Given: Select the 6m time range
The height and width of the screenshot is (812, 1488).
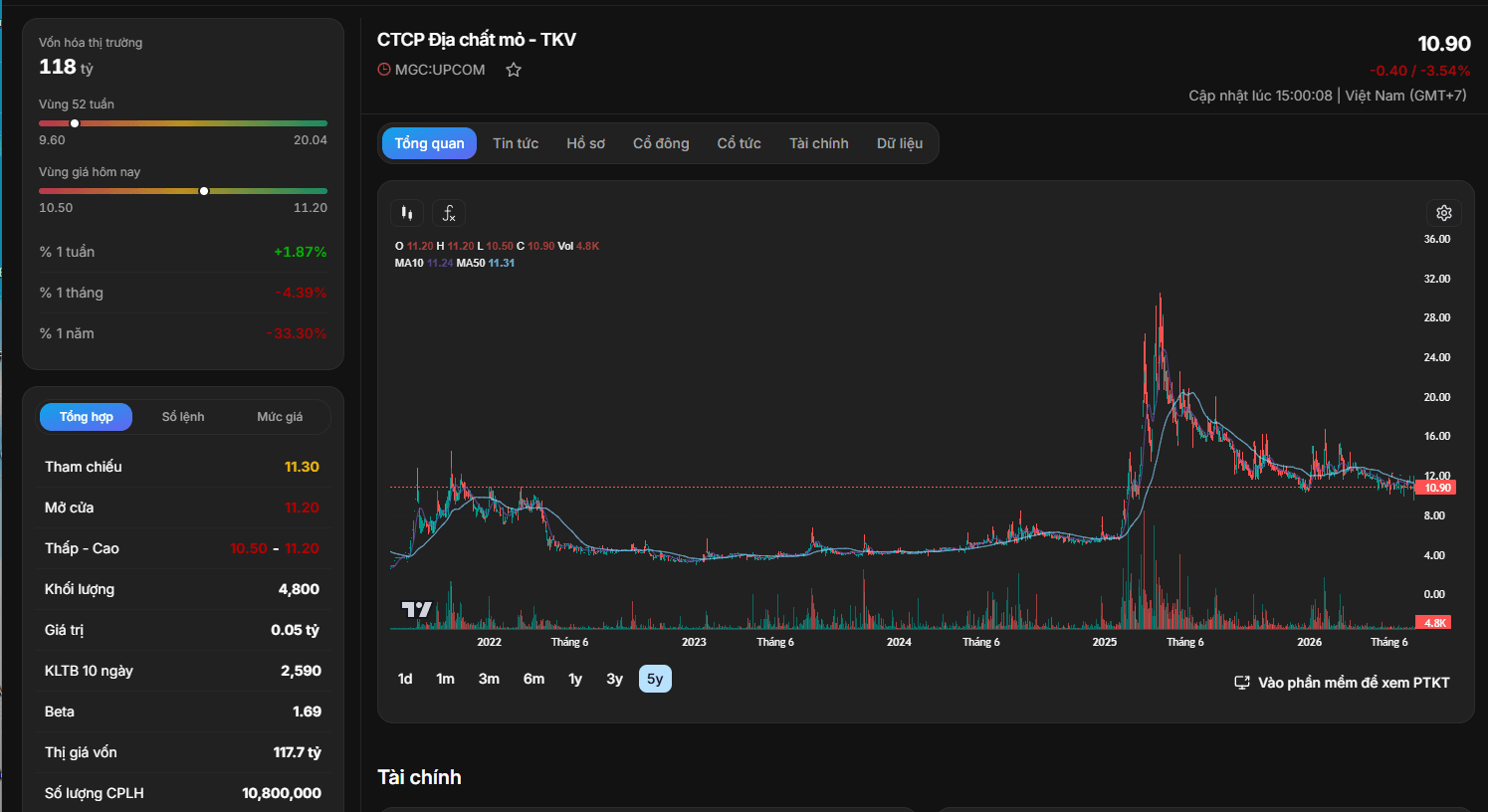Looking at the screenshot, I should (534, 679).
